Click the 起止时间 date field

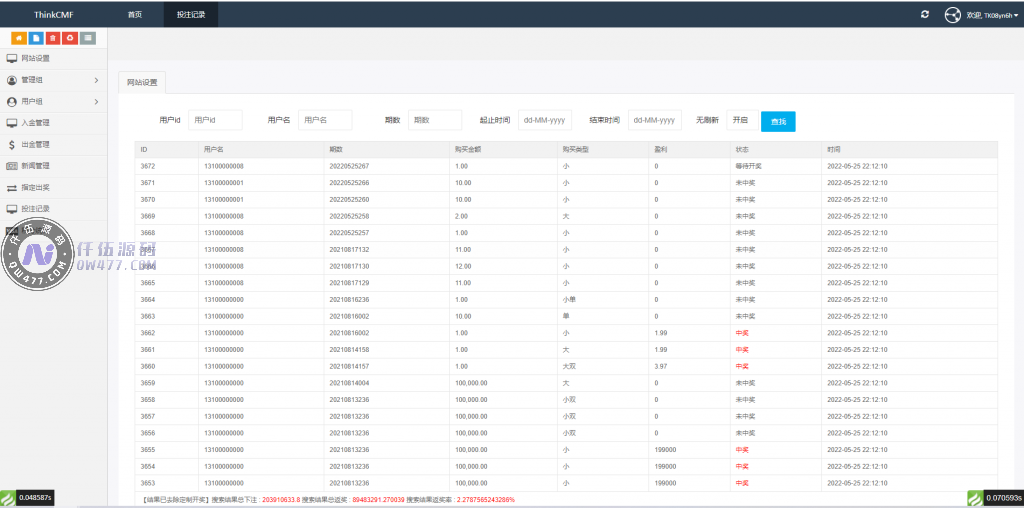(x=544, y=120)
